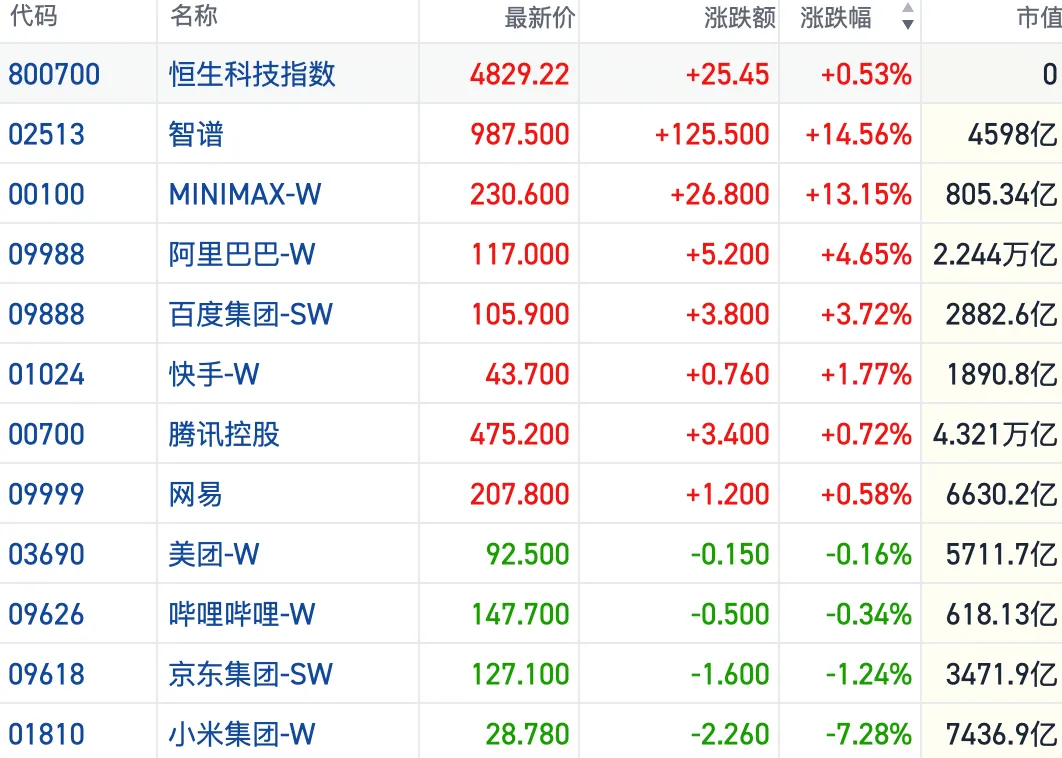Select MINIMAX-W stock name
Viewport: 1062px width, 758px height.
click(x=245, y=194)
